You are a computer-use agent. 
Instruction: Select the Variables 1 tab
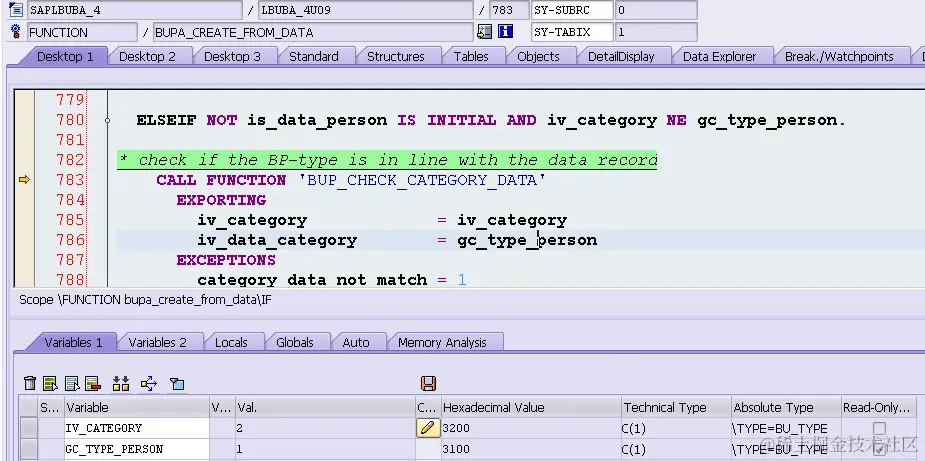[x=73, y=342]
